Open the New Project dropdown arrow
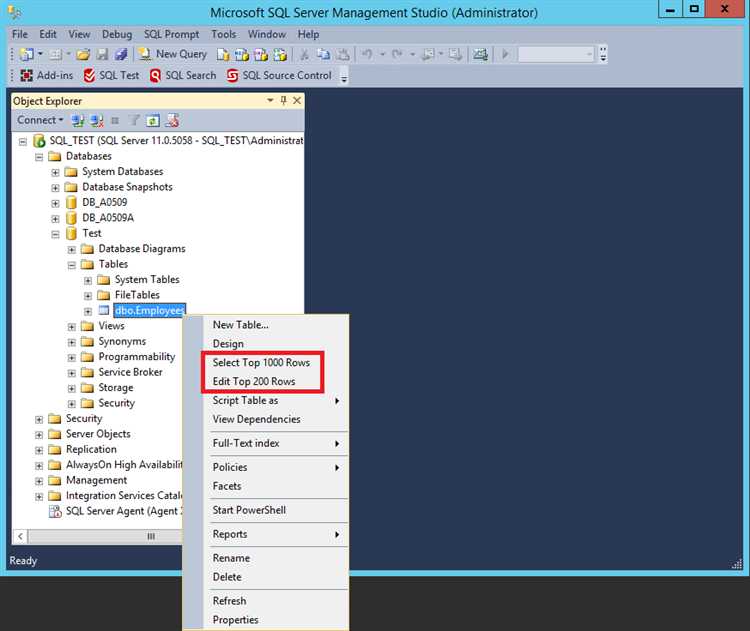The image size is (750, 631). pos(40,54)
